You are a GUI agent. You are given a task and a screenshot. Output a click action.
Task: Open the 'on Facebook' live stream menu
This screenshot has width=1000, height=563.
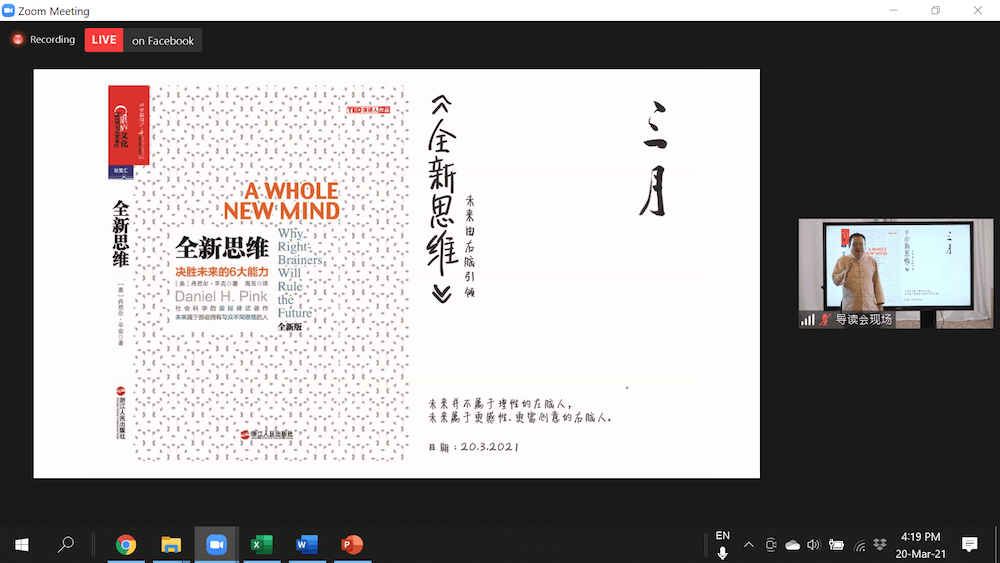[x=163, y=41]
